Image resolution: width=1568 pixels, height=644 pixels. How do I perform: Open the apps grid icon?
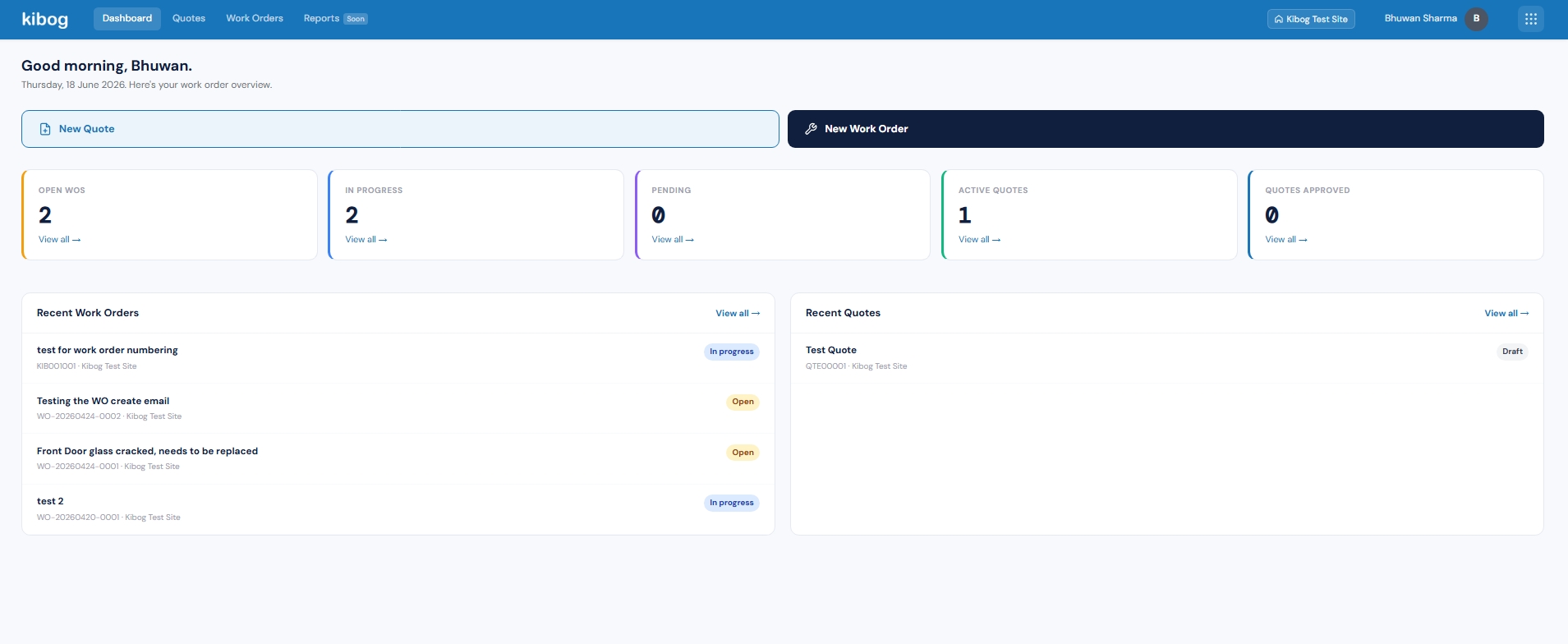pyautogui.click(x=1530, y=19)
